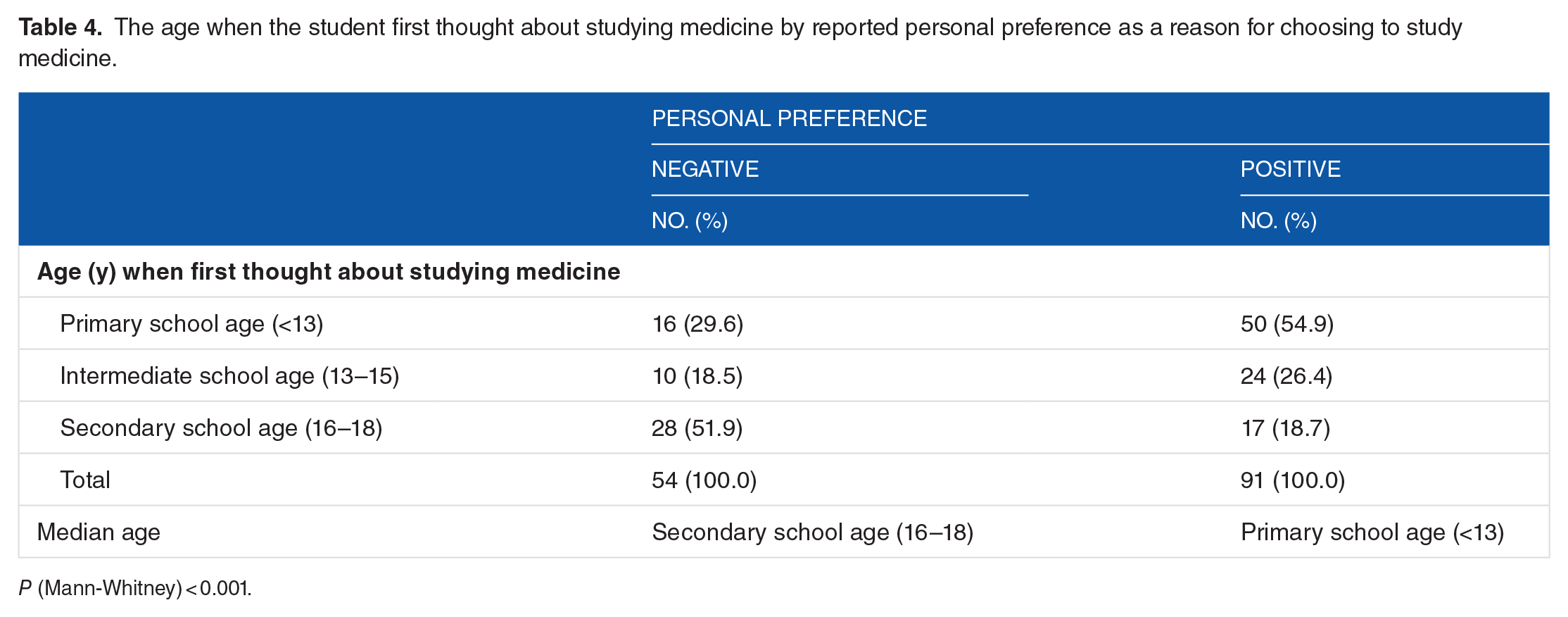
Task: Select the Median age row label
Action: (x=99, y=532)
